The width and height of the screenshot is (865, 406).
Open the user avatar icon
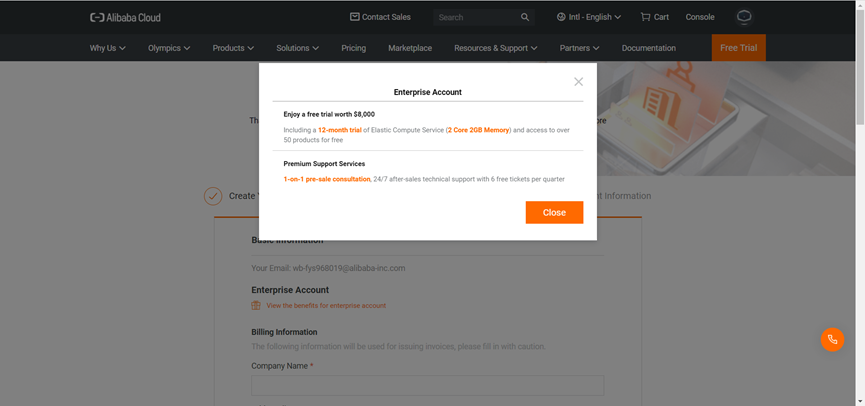coord(744,17)
